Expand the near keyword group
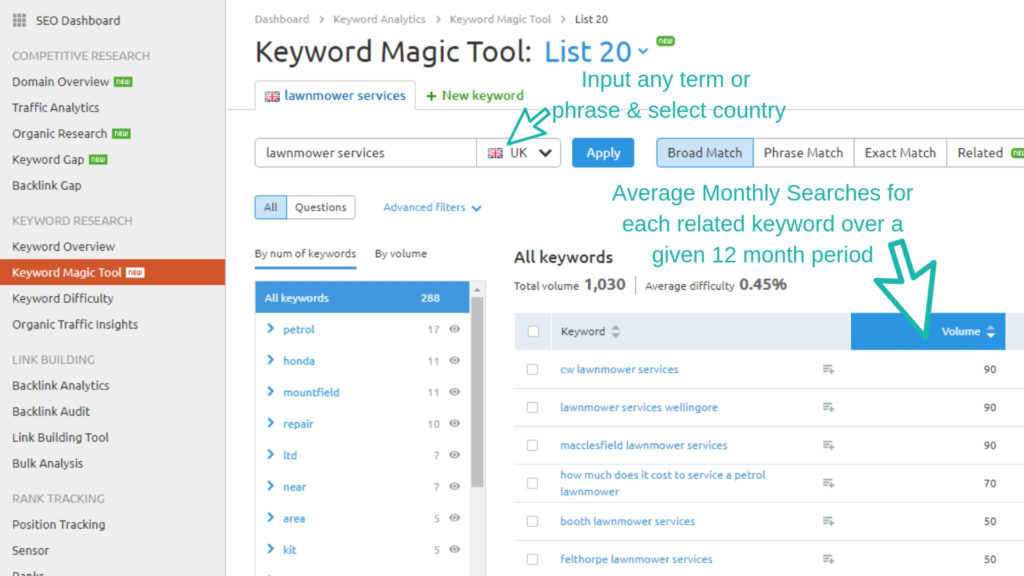The width and height of the screenshot is (1024, 576). click(270, 485)
